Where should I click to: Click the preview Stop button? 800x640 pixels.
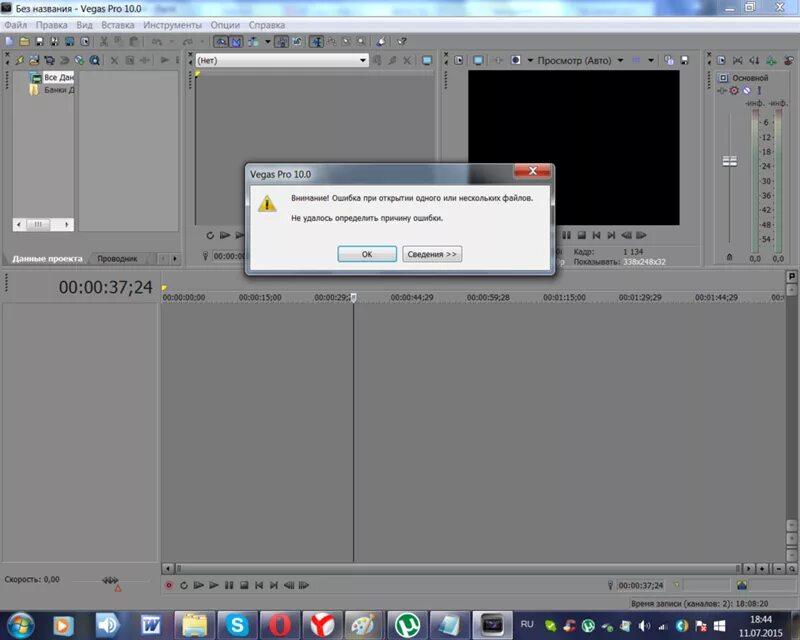point(581,235)
